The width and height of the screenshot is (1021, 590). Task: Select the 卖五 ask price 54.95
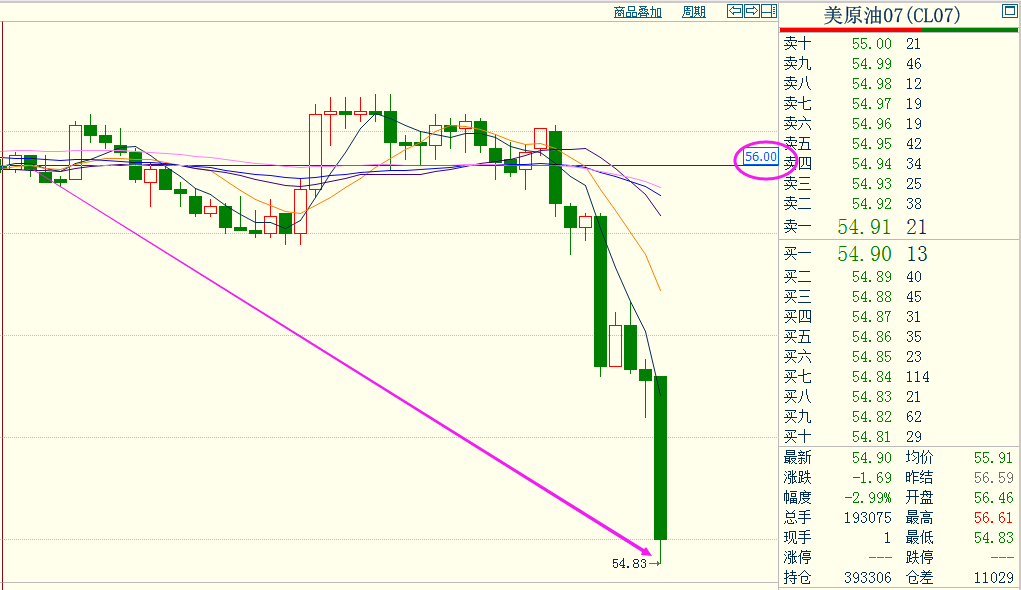click(x=872, y=144)
